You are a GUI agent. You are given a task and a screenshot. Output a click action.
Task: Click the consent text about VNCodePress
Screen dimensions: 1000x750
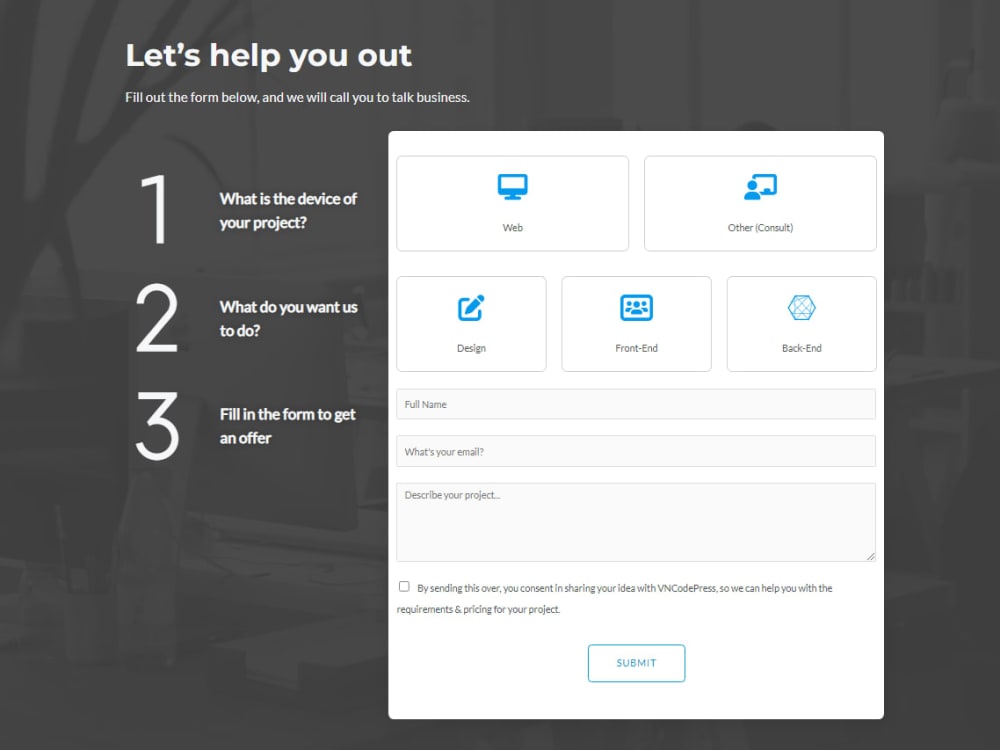coord(614,598)
